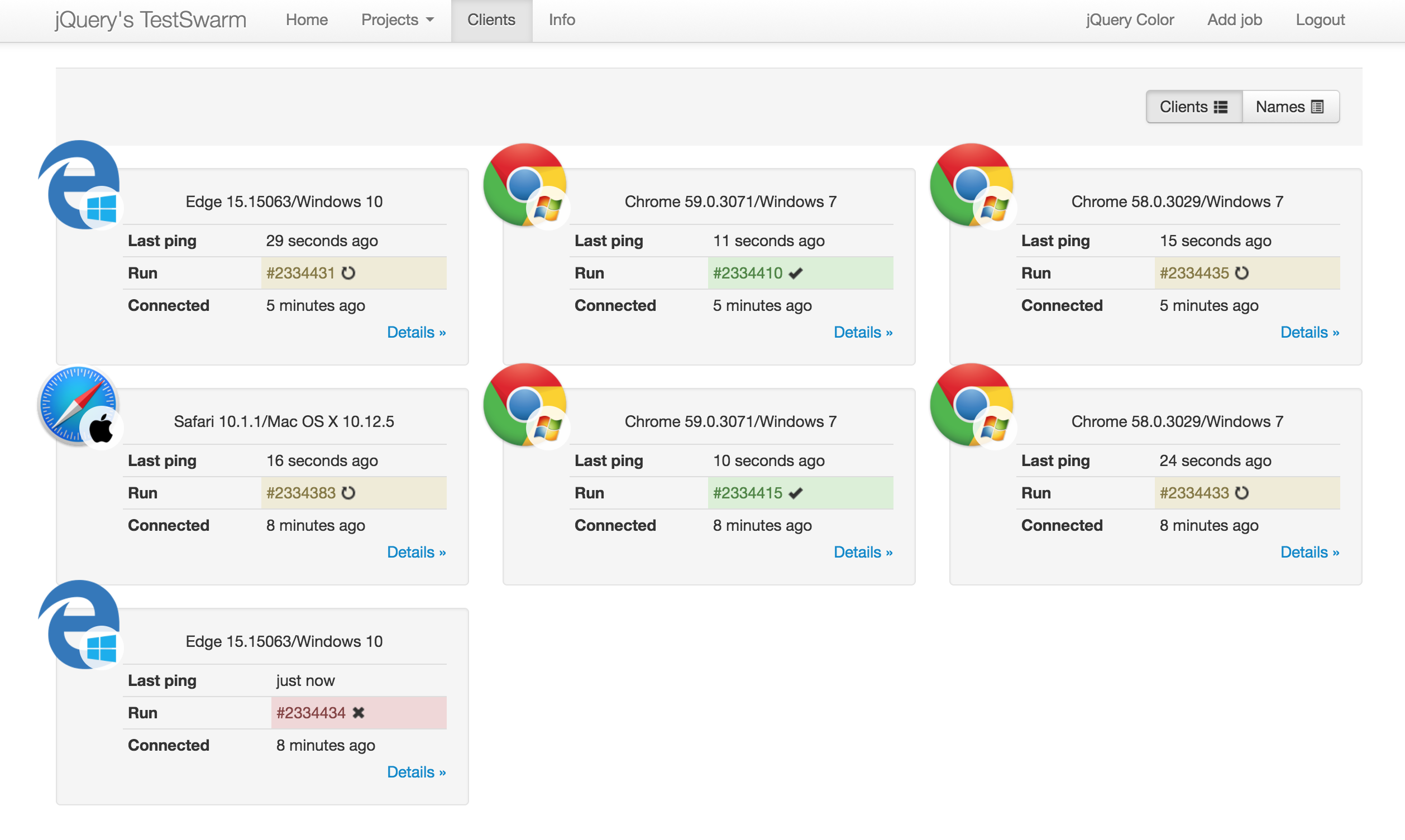Click the in-progress spinner beside run #2334431
Image resolution: width=1405 pixels, height=840 pixels.
pyautogui.click(x=348, y=273)
